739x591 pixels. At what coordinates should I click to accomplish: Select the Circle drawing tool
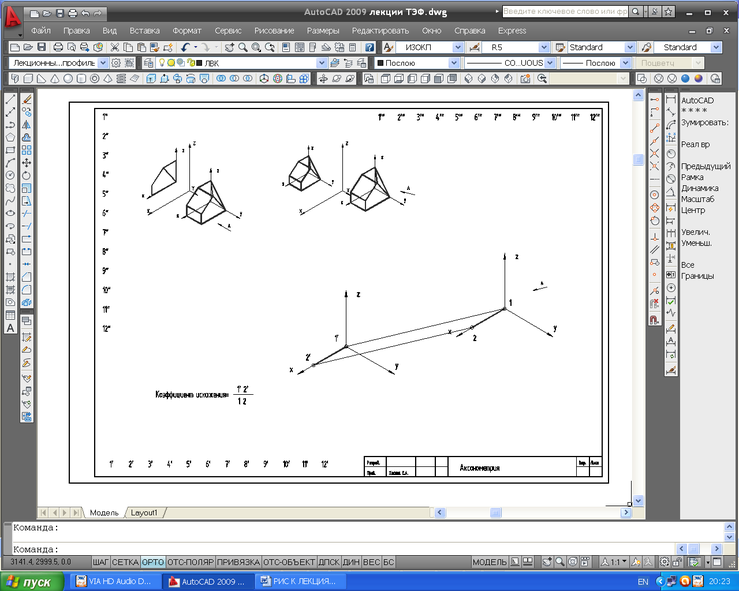click(x=10, y=175)
